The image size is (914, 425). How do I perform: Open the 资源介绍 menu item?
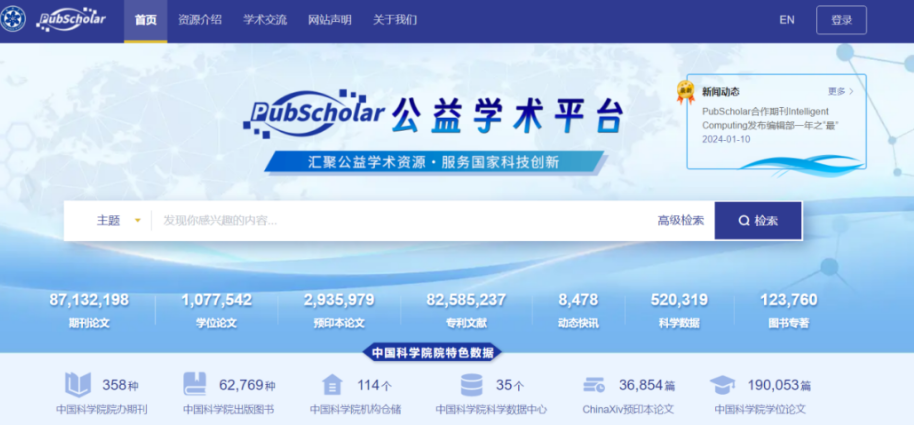coord(200,20)
